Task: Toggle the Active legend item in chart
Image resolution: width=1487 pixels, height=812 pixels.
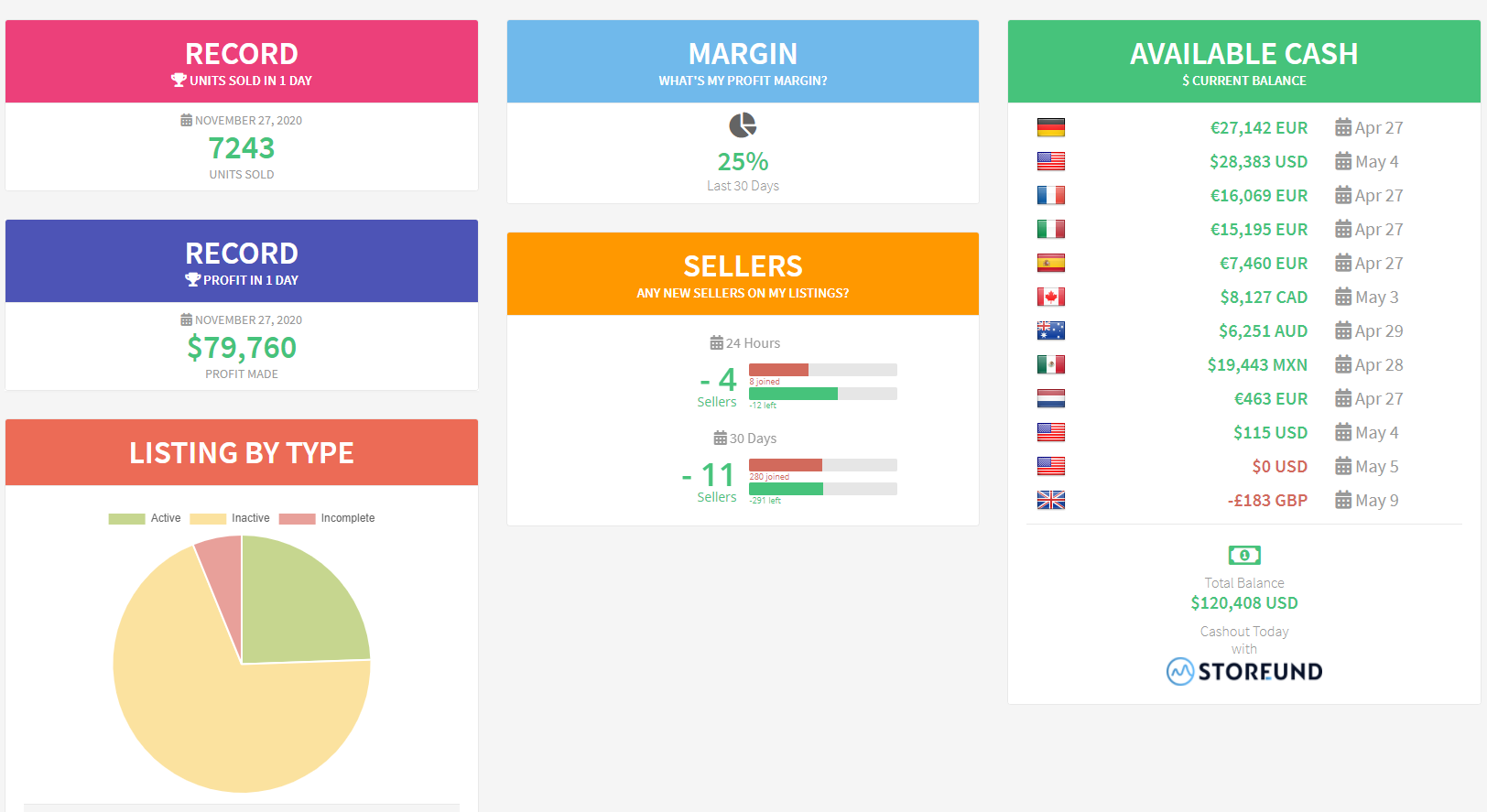Action: [x=145, y=518]
